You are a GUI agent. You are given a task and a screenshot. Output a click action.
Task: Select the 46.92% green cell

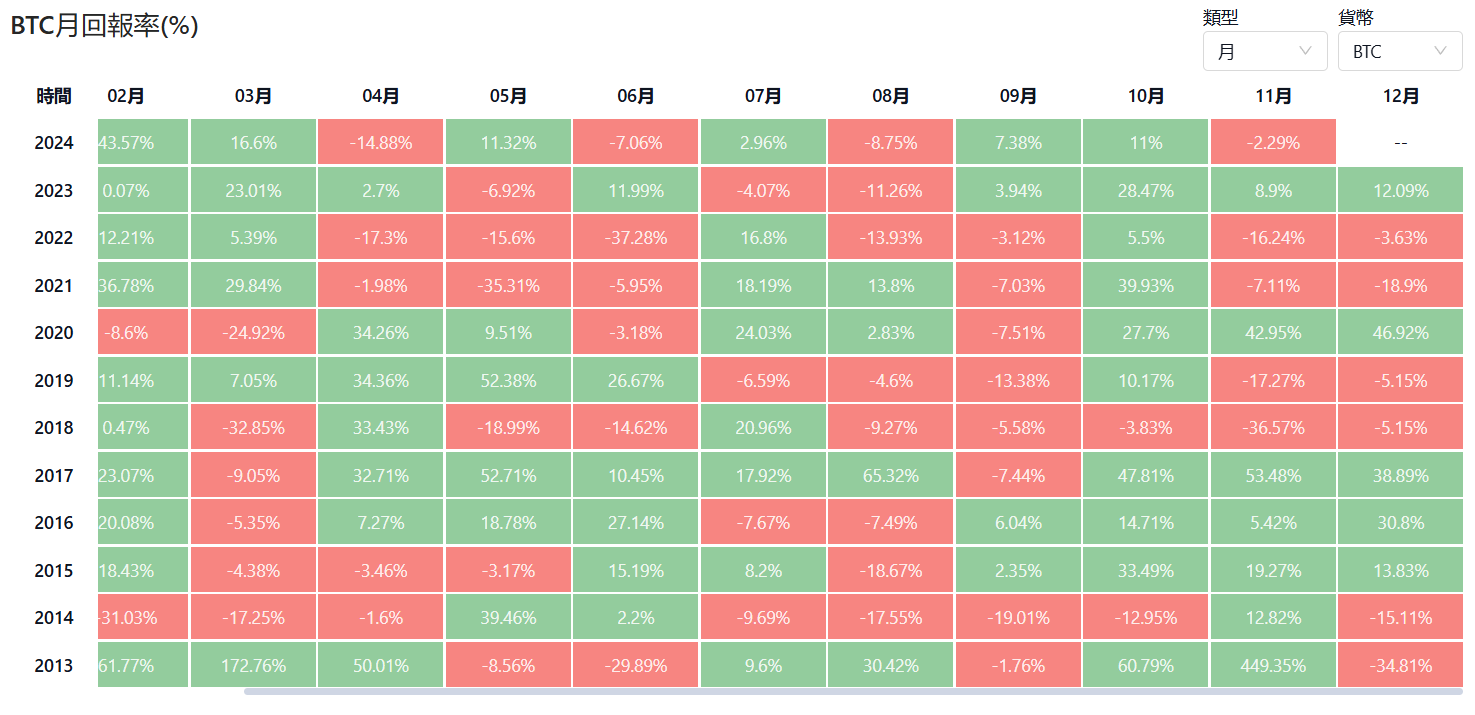click(1400, 333)
